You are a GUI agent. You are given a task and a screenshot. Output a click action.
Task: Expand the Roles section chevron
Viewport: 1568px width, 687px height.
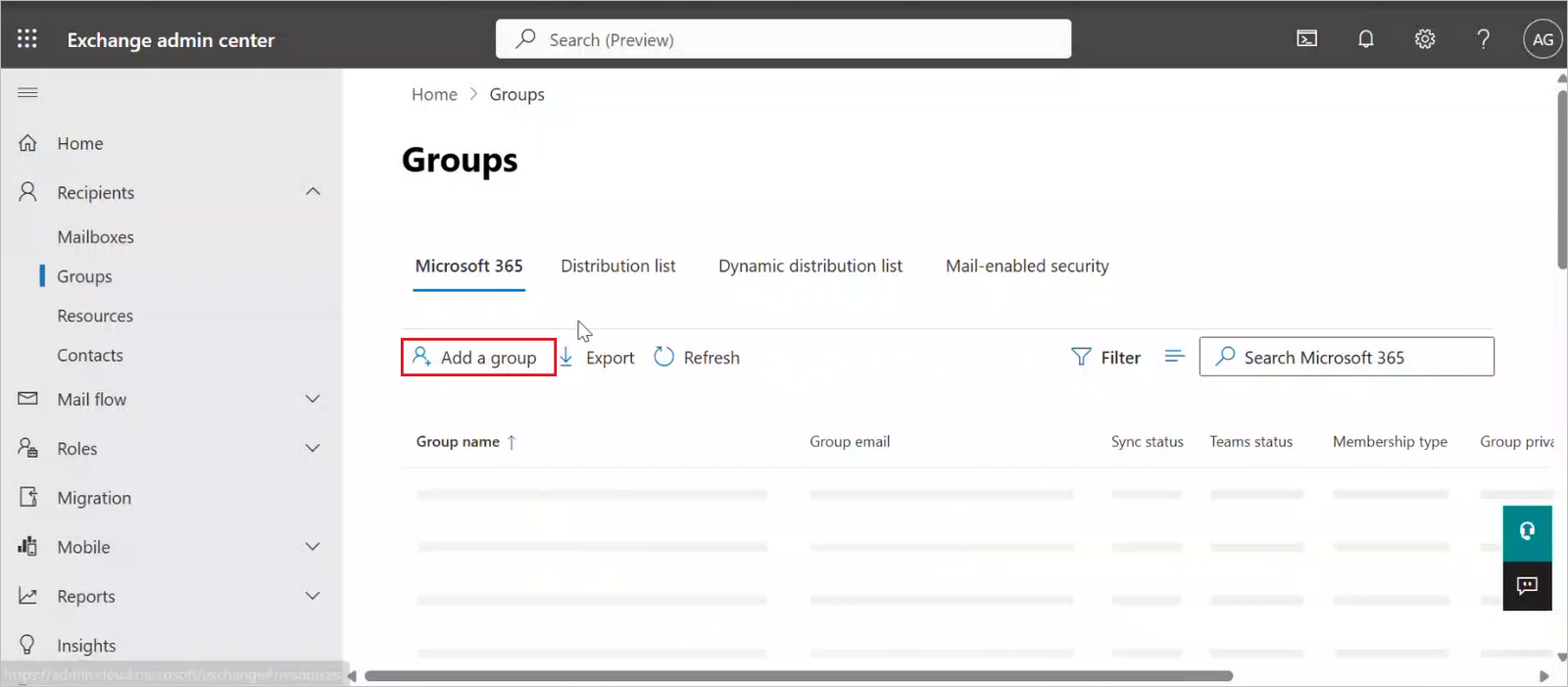click(313, 448)
